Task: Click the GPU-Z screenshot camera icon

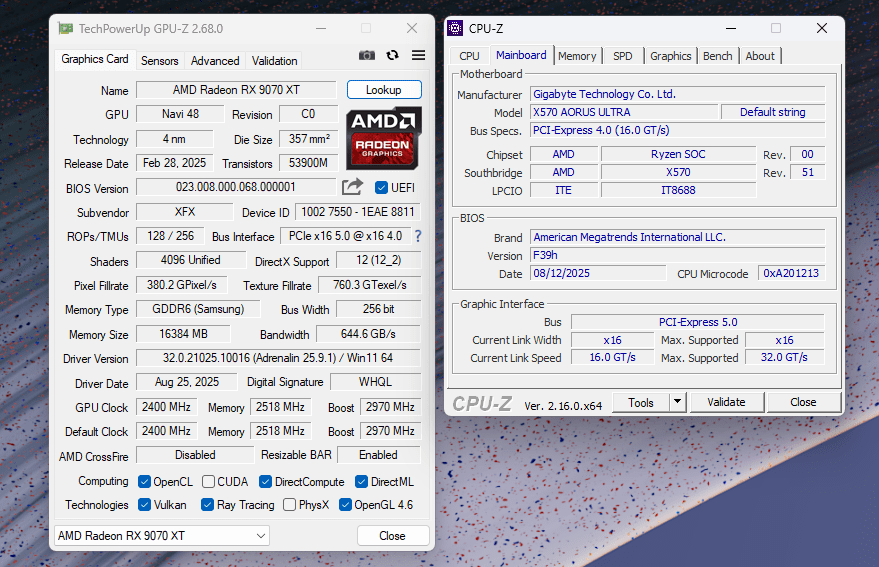Action: tap(367, 55)
